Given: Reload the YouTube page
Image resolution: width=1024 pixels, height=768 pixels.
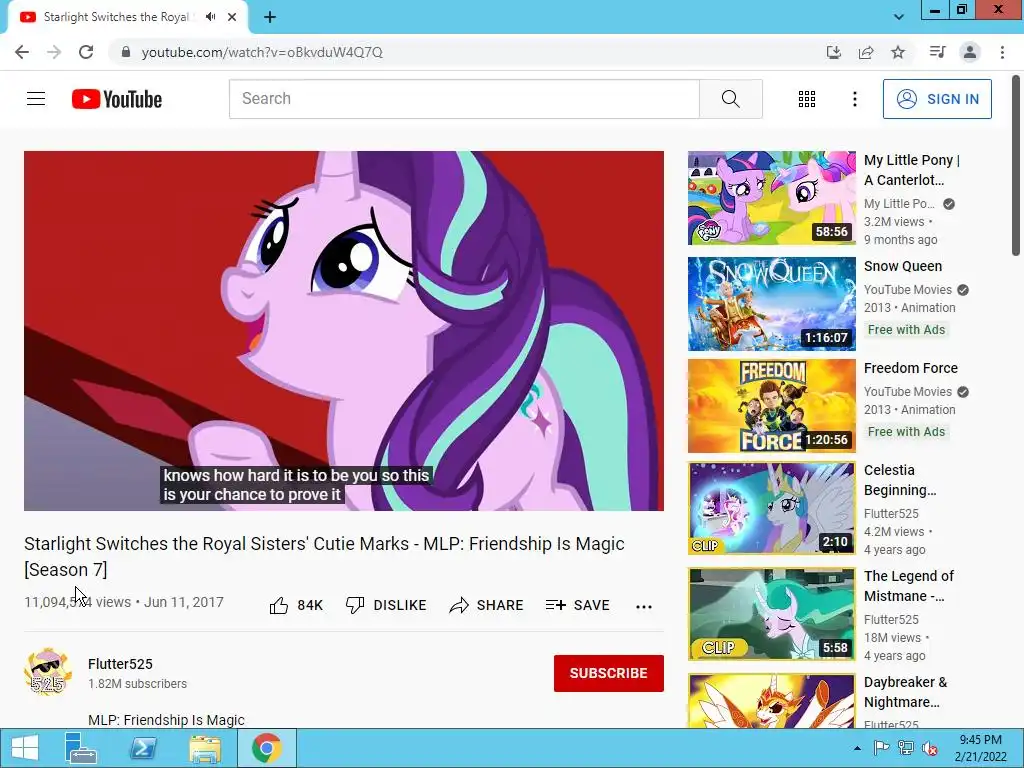Looking at the screenshot, I should 86,52.
